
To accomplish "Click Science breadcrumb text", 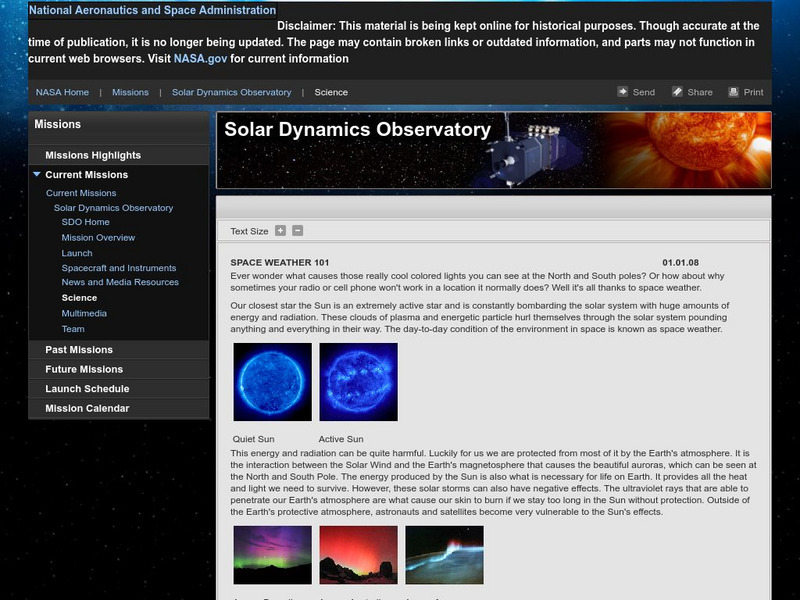I will (x=331, y=92).
